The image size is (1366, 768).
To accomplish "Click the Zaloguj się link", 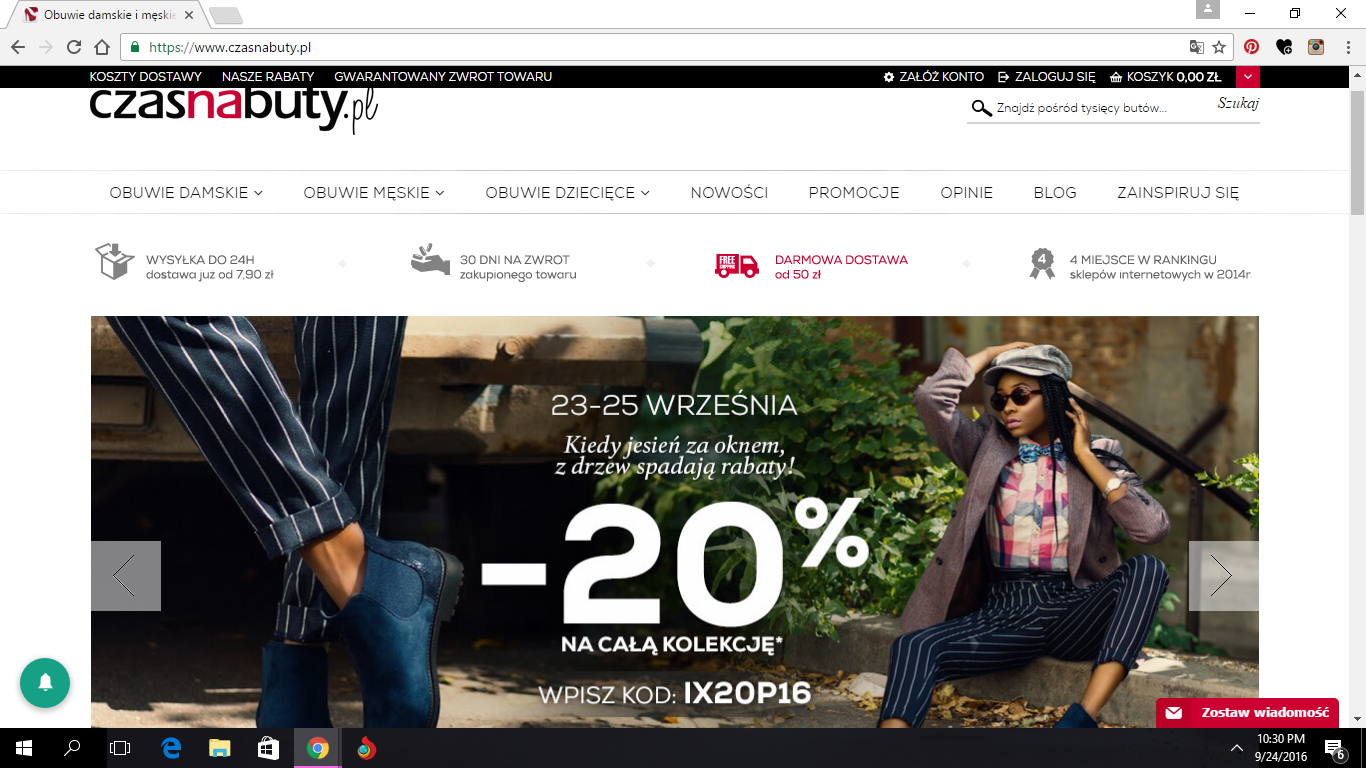I will 1046,77.
